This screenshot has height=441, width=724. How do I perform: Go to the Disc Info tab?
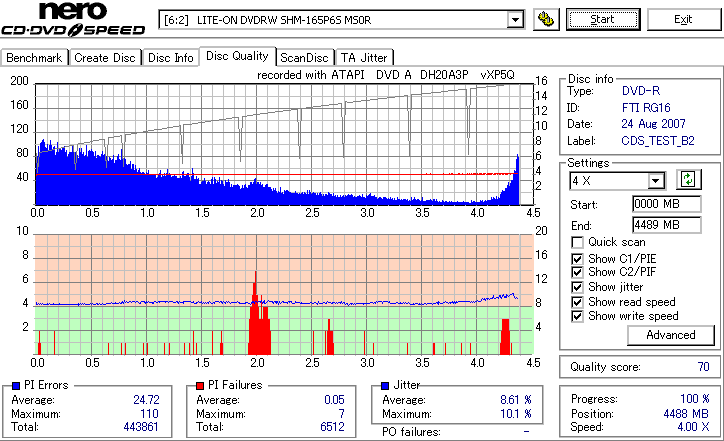click(x=170, y=58)
